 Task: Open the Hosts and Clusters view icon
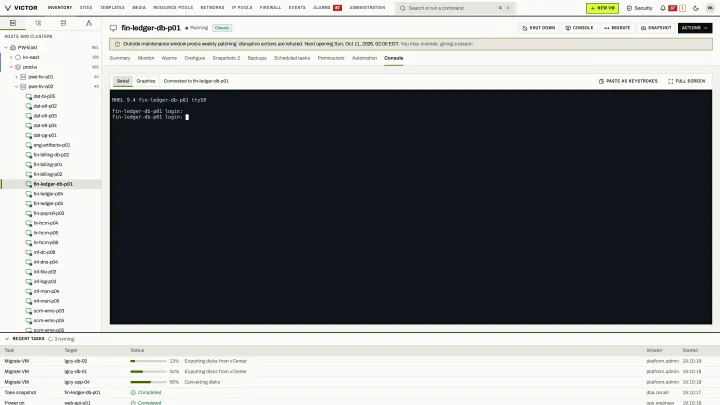[x=13, y=23]
